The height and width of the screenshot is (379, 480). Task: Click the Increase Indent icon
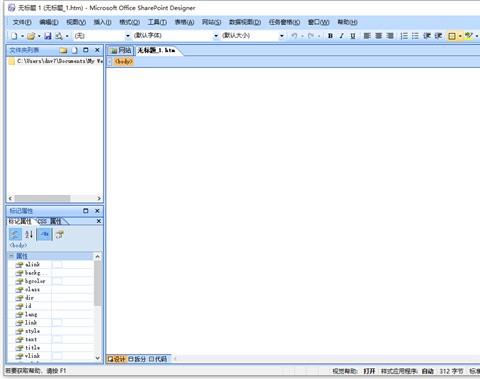point(438,36)
